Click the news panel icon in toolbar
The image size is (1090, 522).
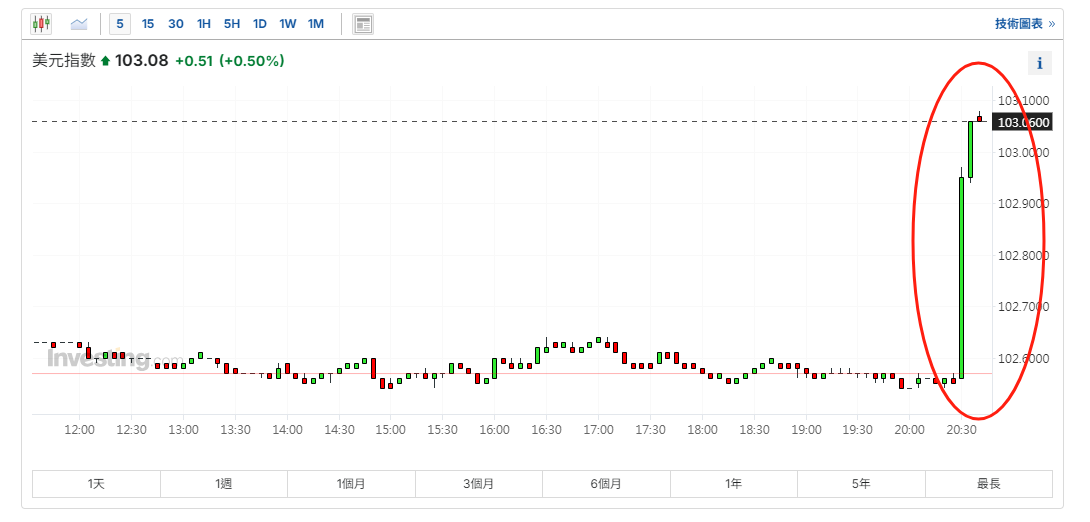pyautogui.click(x=363, y=23)
